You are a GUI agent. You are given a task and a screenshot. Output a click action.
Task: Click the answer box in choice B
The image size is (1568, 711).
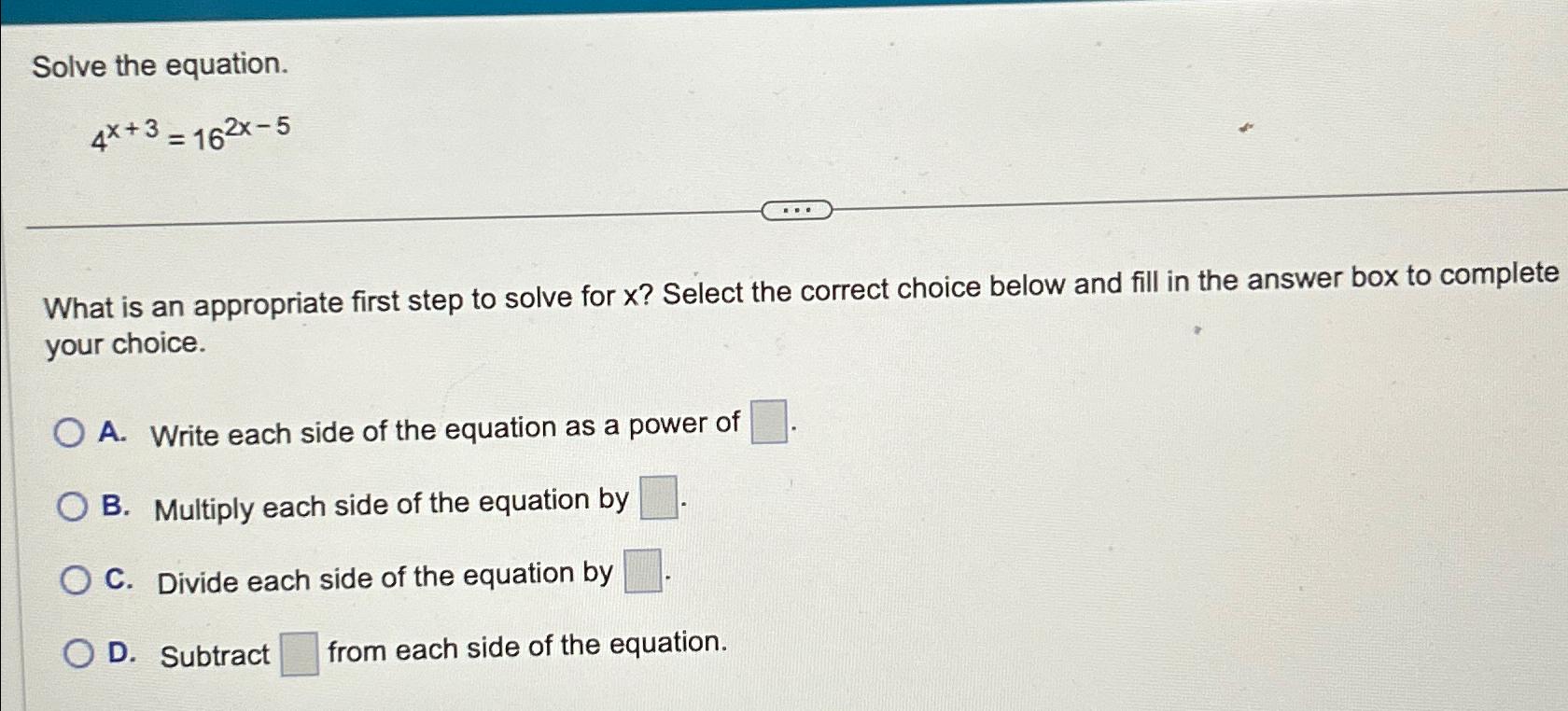[x=657, y=496]
